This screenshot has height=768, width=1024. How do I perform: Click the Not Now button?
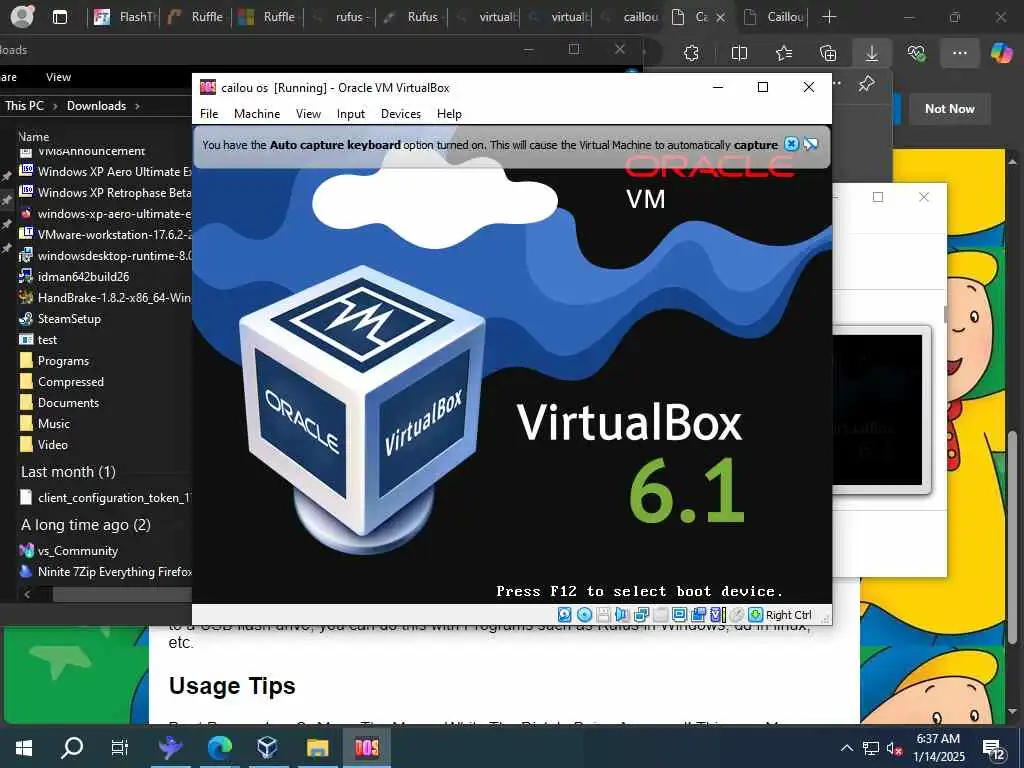pyautogui.click(x=950, y=109)
